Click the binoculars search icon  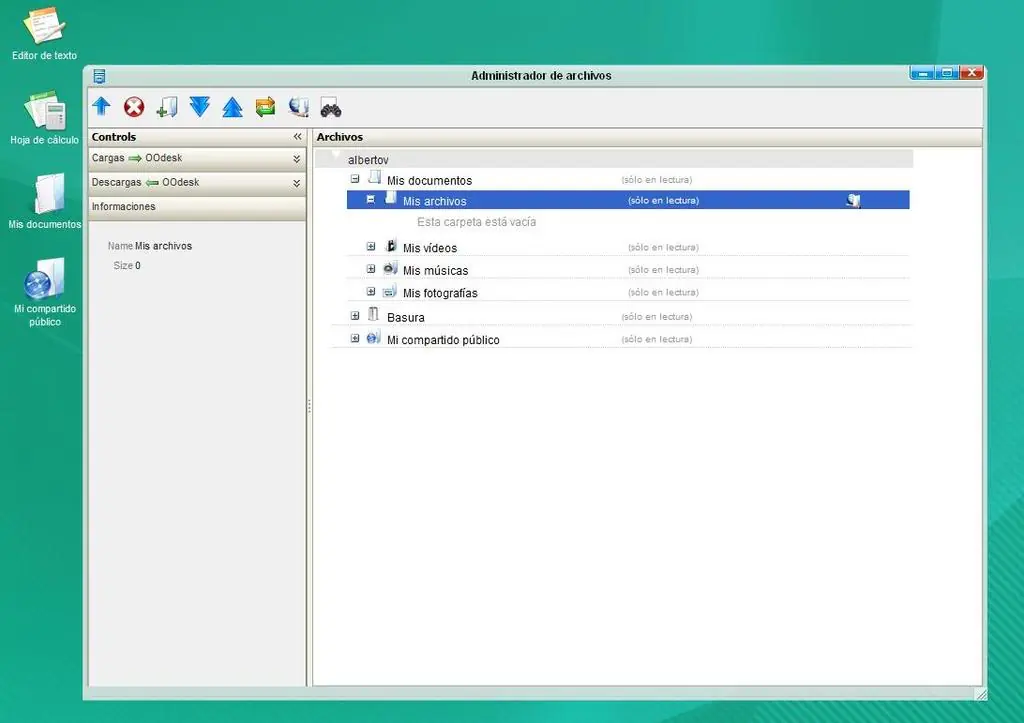tap(331, 108)
